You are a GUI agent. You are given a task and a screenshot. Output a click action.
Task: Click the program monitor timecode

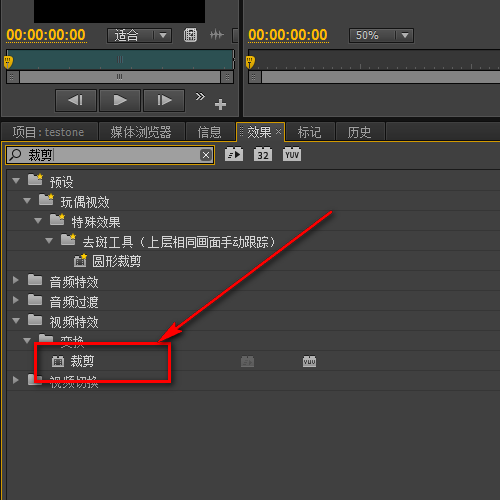tap(288, 35)
